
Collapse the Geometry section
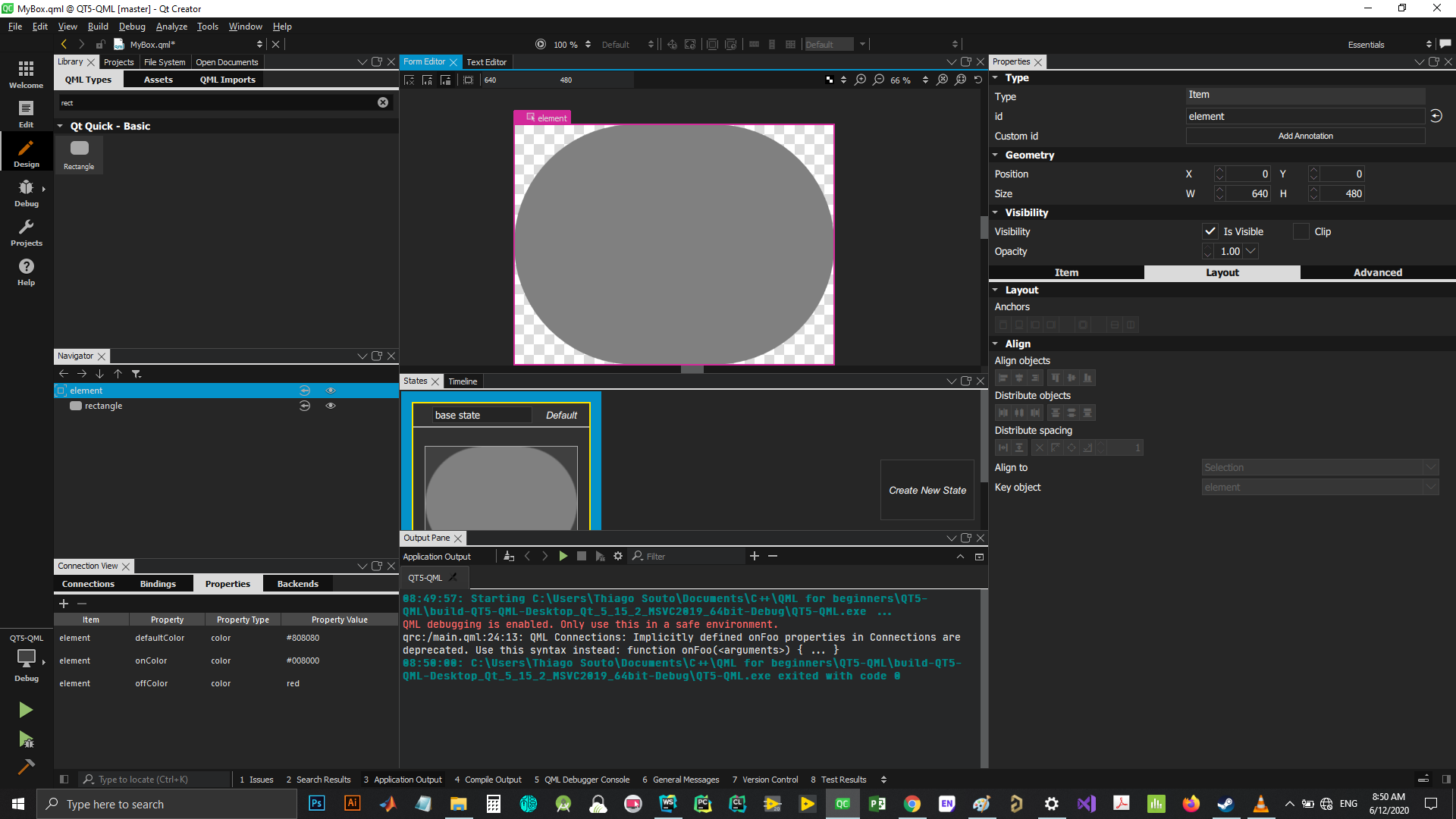coord(996,155)
